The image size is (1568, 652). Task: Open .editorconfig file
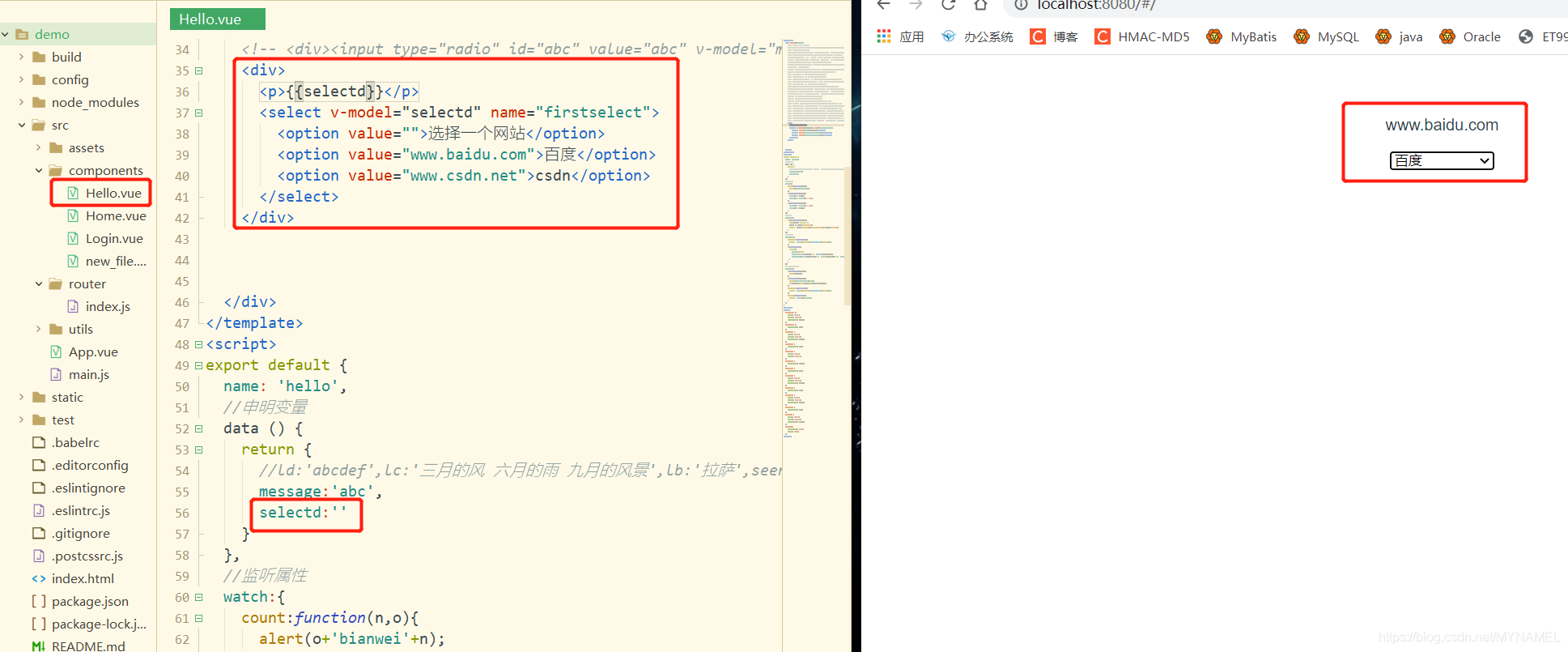point(90,465)
